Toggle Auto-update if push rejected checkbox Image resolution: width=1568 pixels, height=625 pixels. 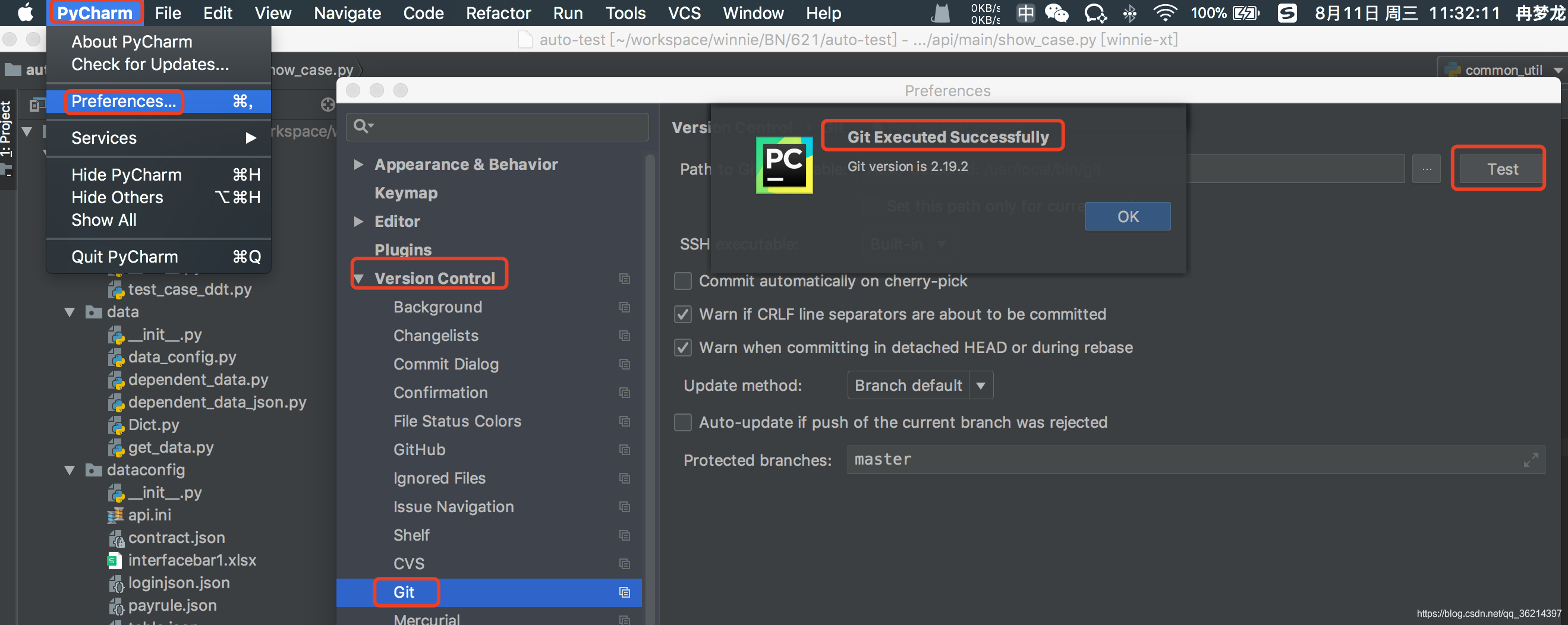click(683, 422)
